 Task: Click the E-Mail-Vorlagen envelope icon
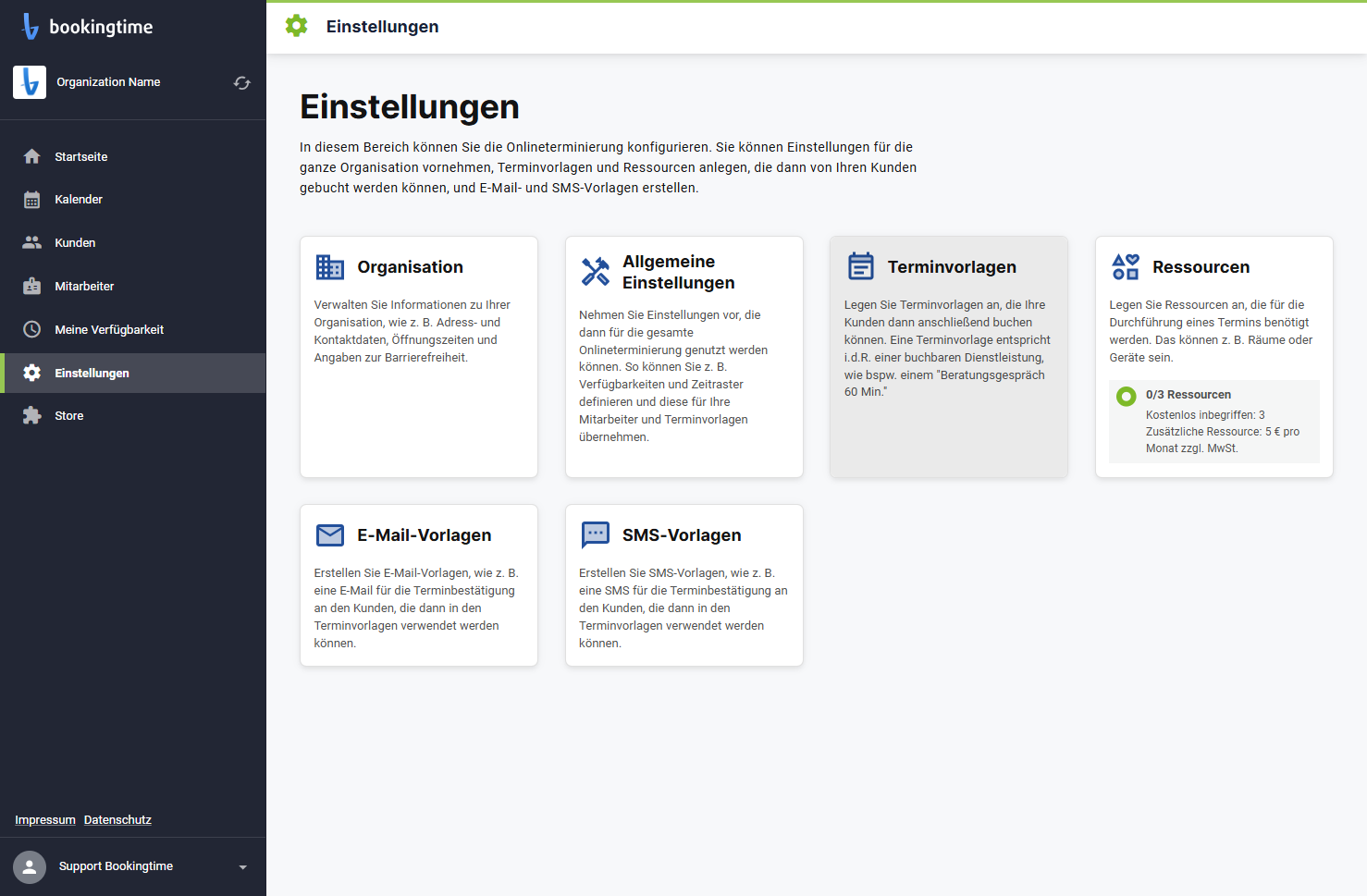tap(330, 535)
